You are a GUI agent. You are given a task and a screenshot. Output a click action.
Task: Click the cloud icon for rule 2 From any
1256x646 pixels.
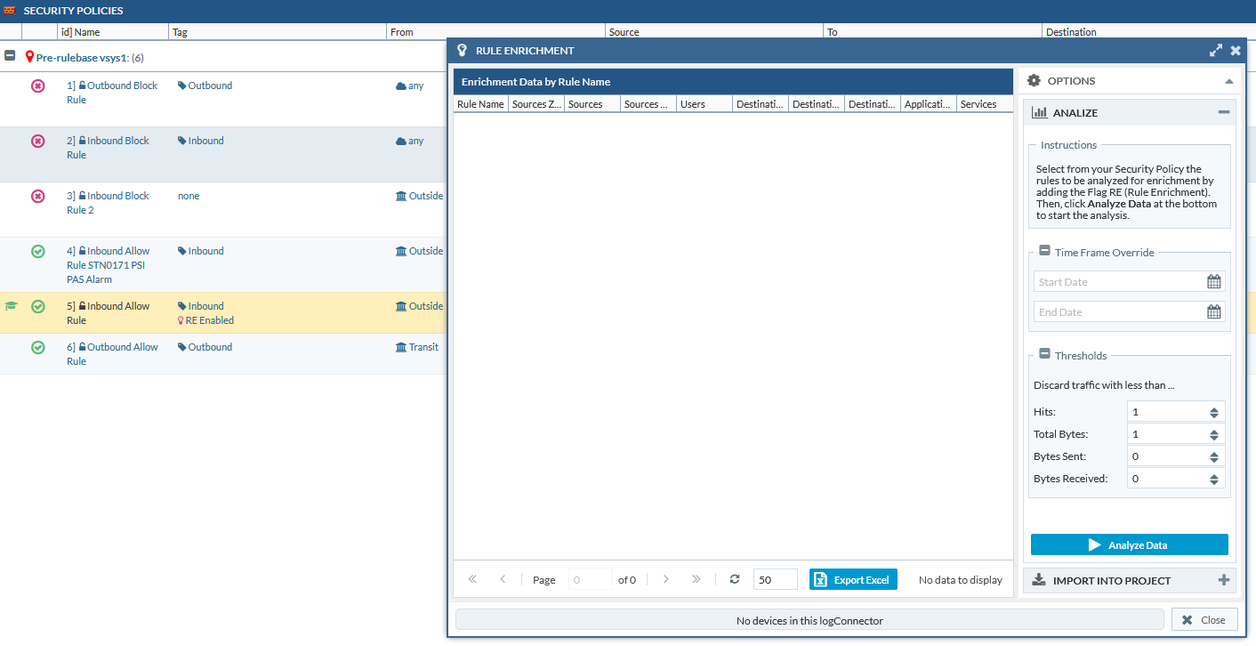click(401, 141)
